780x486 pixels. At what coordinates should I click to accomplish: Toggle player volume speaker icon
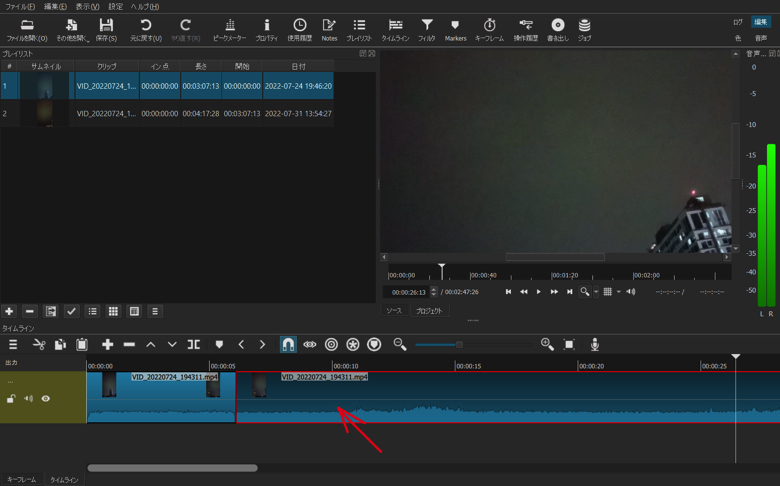(x=631, y=292)
